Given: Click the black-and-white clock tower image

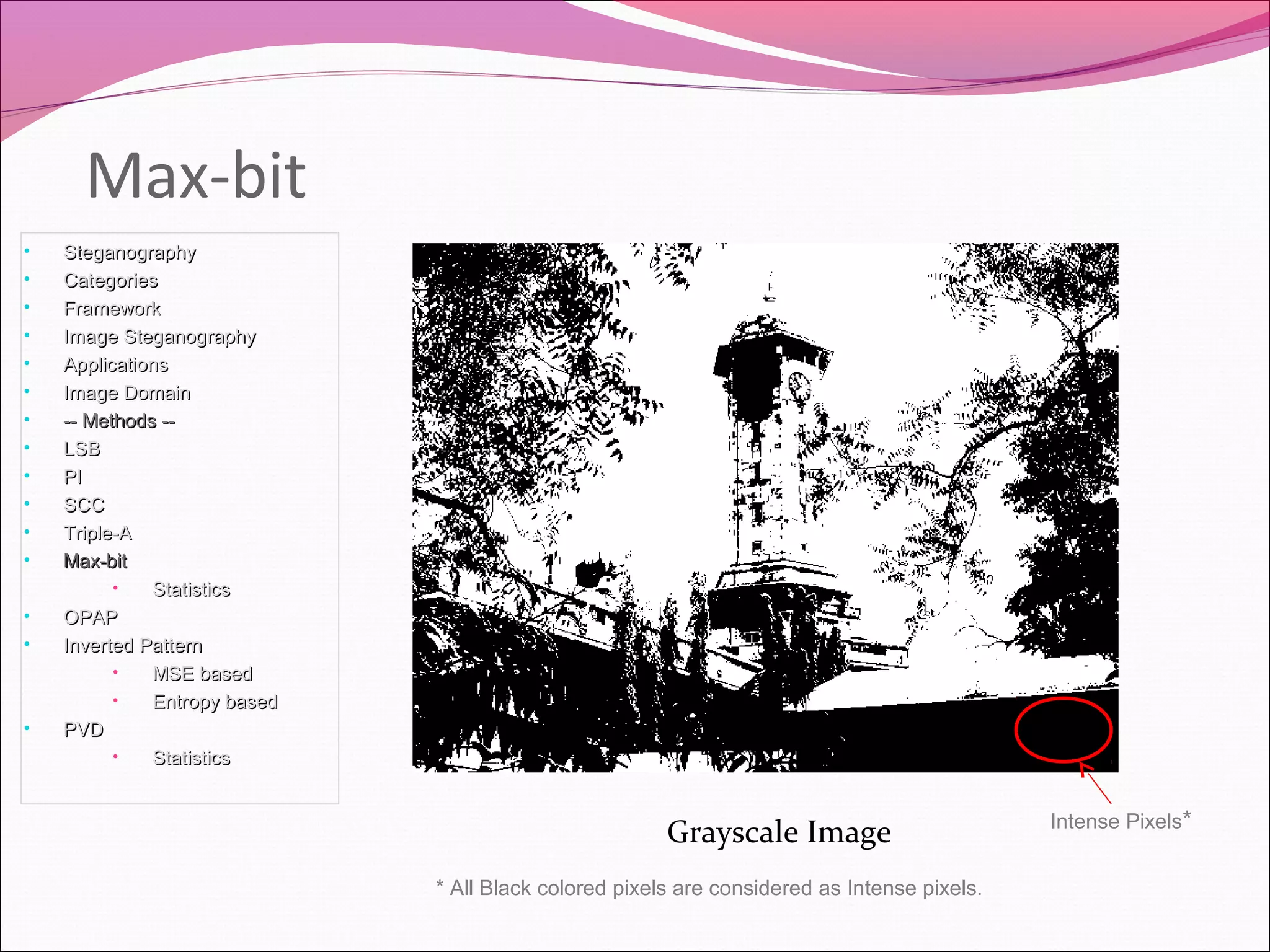Looking at the screenshot, I should coord(765,508).
